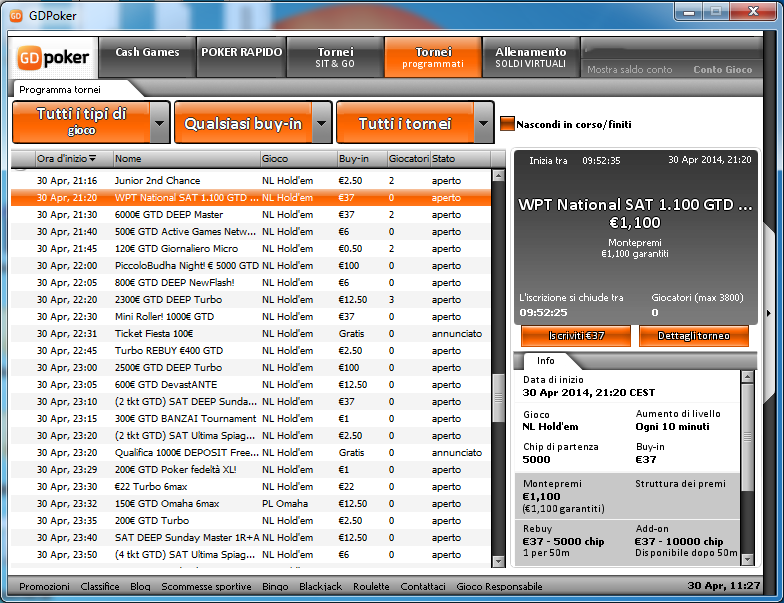784x603 pixels.
Task: Open the Qualsiasi buy-in dropdown arrow
Action: pyautogui.click(x=322, y=123)
